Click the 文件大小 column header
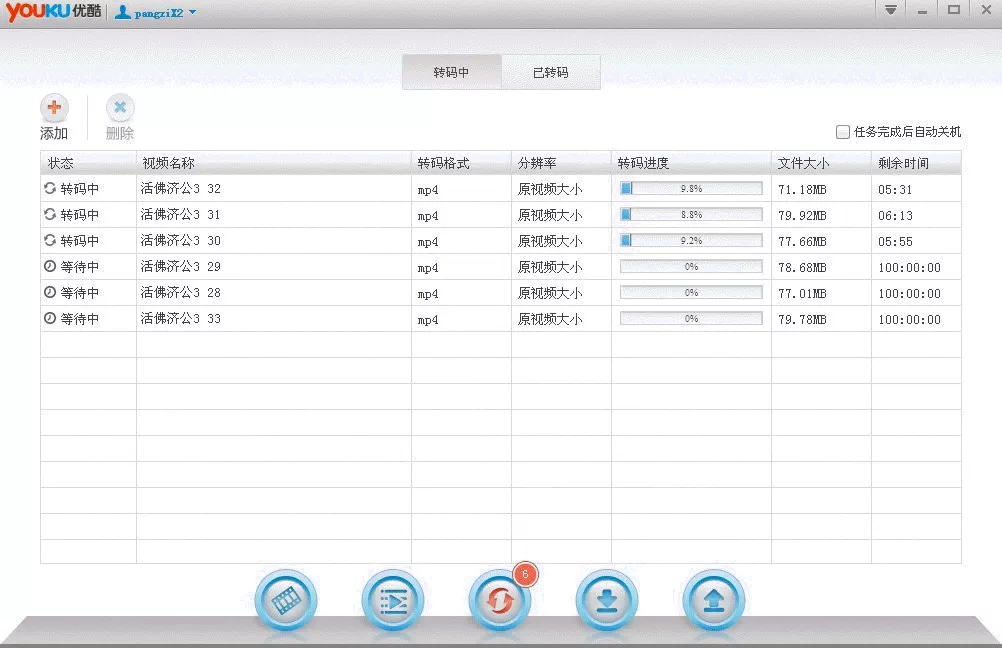Image resolution: width=1002 pixels, height=648 pixels. [821, 163]
